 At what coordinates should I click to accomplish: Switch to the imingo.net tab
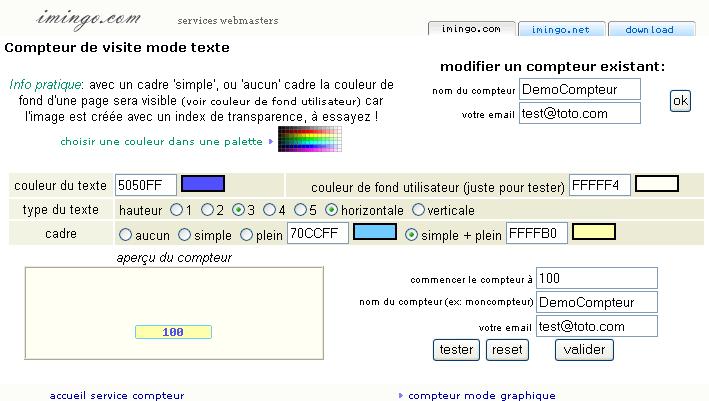click(x=560, y=29)
